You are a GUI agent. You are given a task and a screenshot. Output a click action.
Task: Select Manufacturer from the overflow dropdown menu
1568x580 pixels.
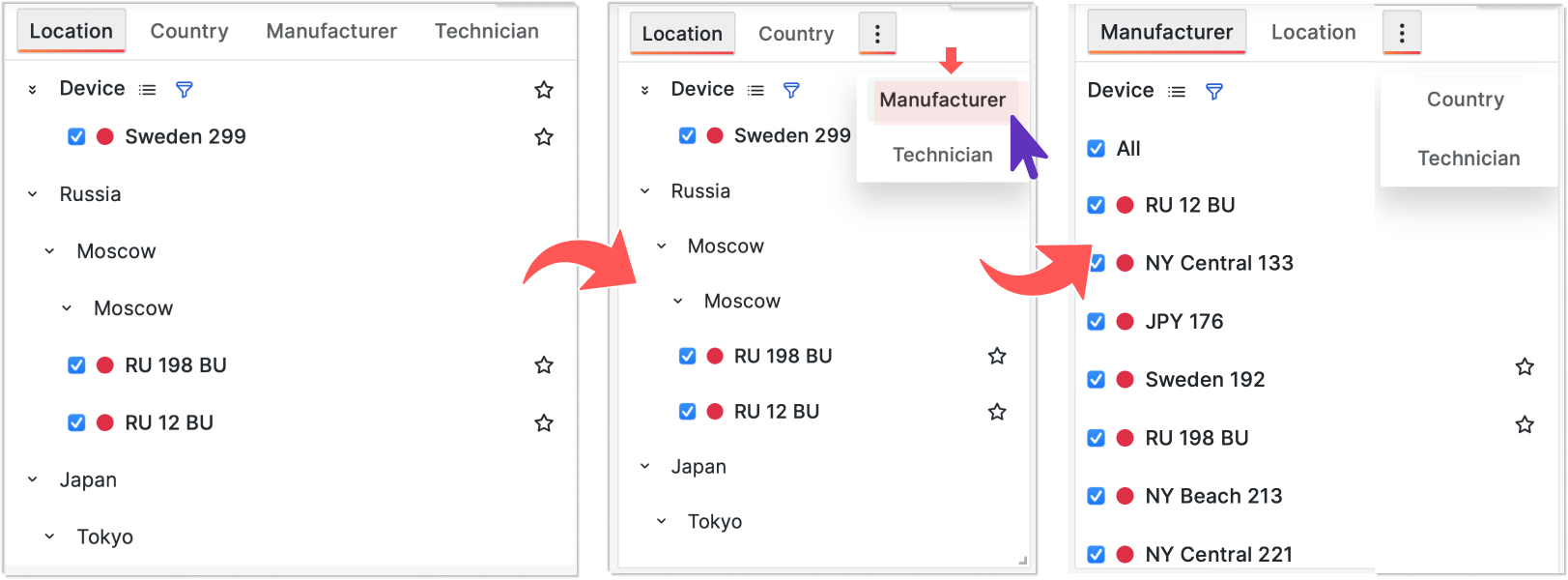942,101
